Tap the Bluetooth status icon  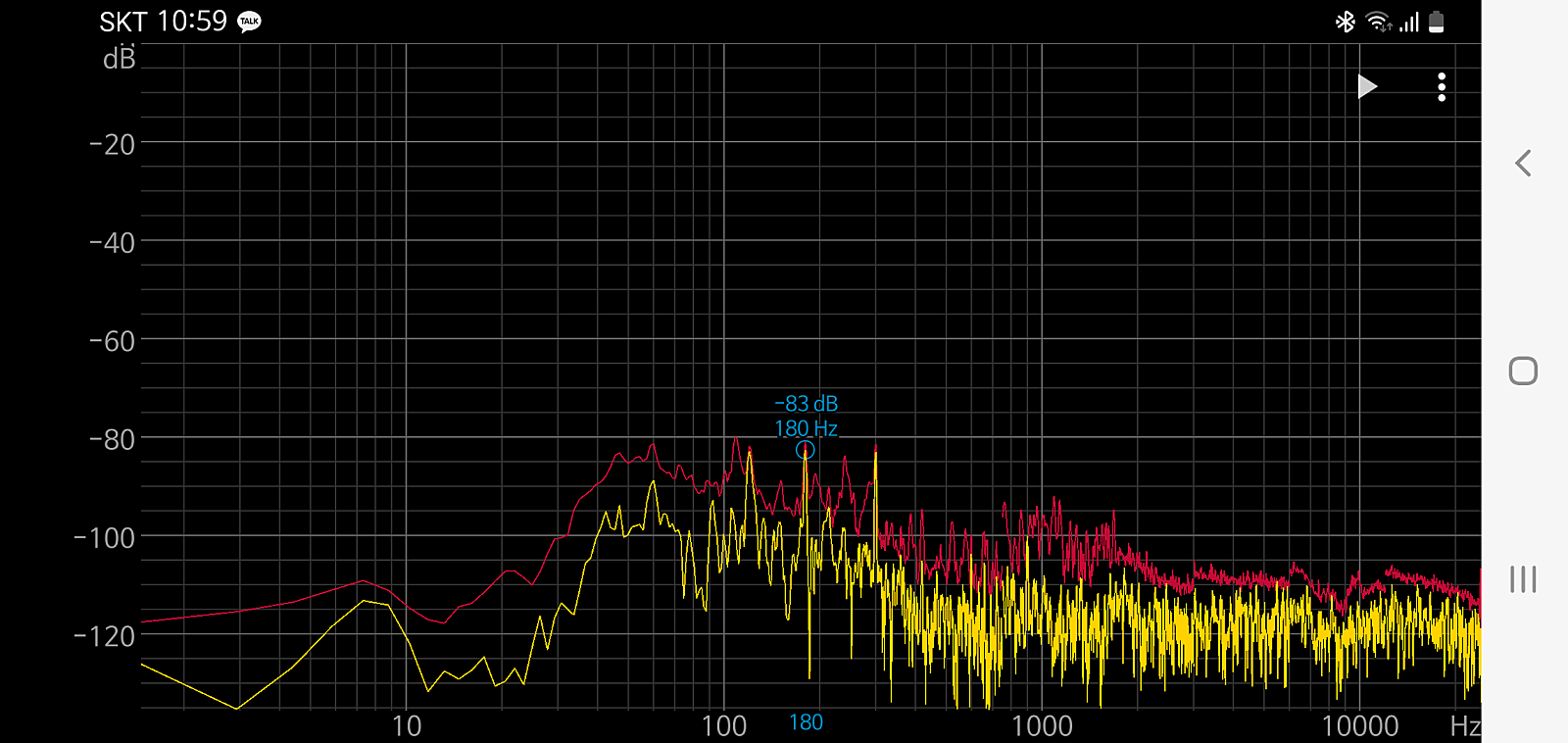(x=1346, y=22)
